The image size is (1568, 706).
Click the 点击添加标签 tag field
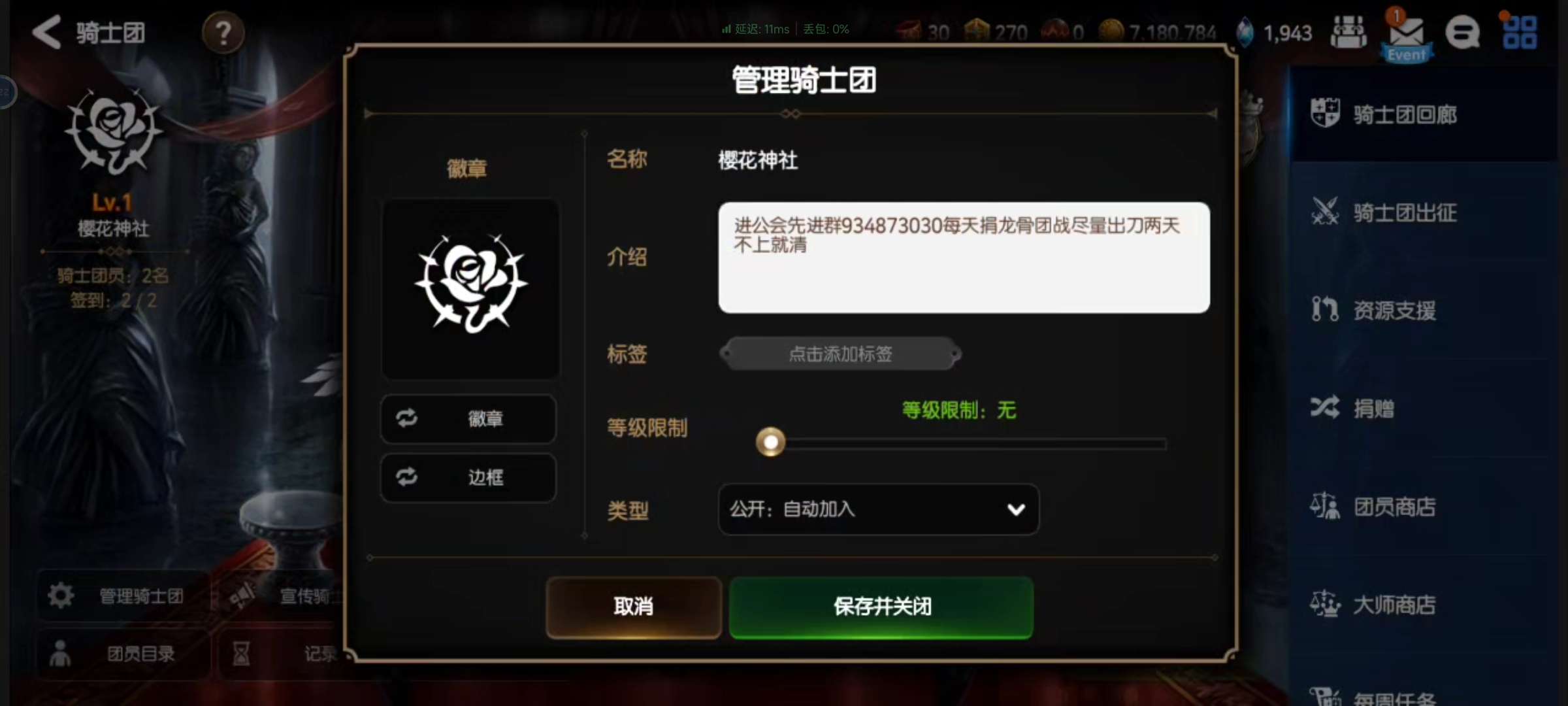[x=840, y=354]
